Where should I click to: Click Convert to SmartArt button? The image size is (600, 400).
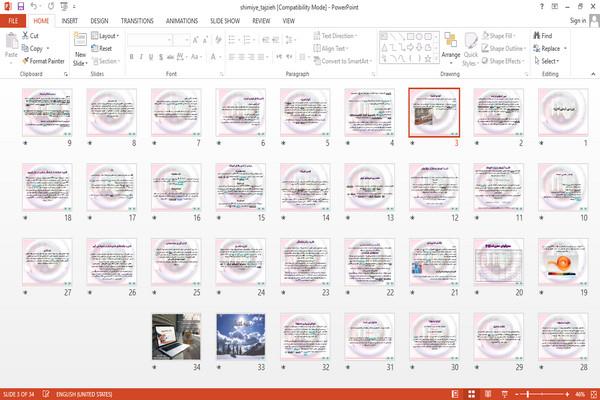[x=343, y=61]
